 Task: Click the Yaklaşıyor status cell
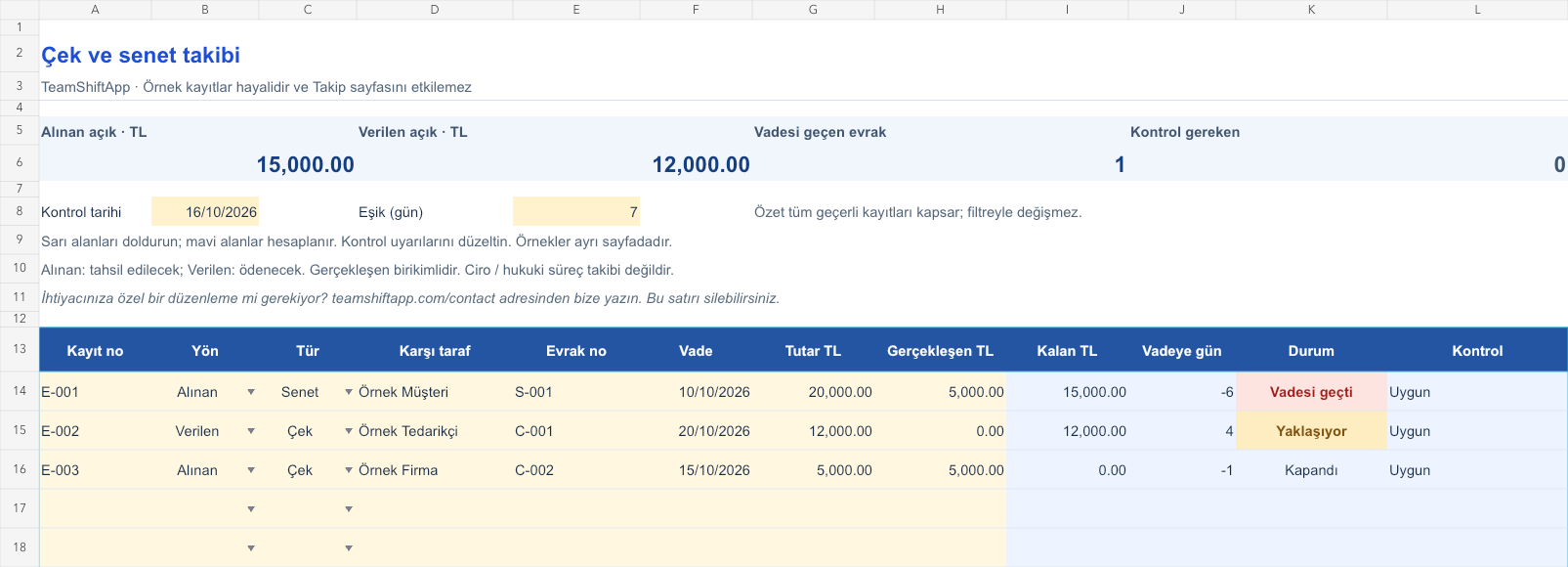pyautogui.click(x=1311, y=431)
